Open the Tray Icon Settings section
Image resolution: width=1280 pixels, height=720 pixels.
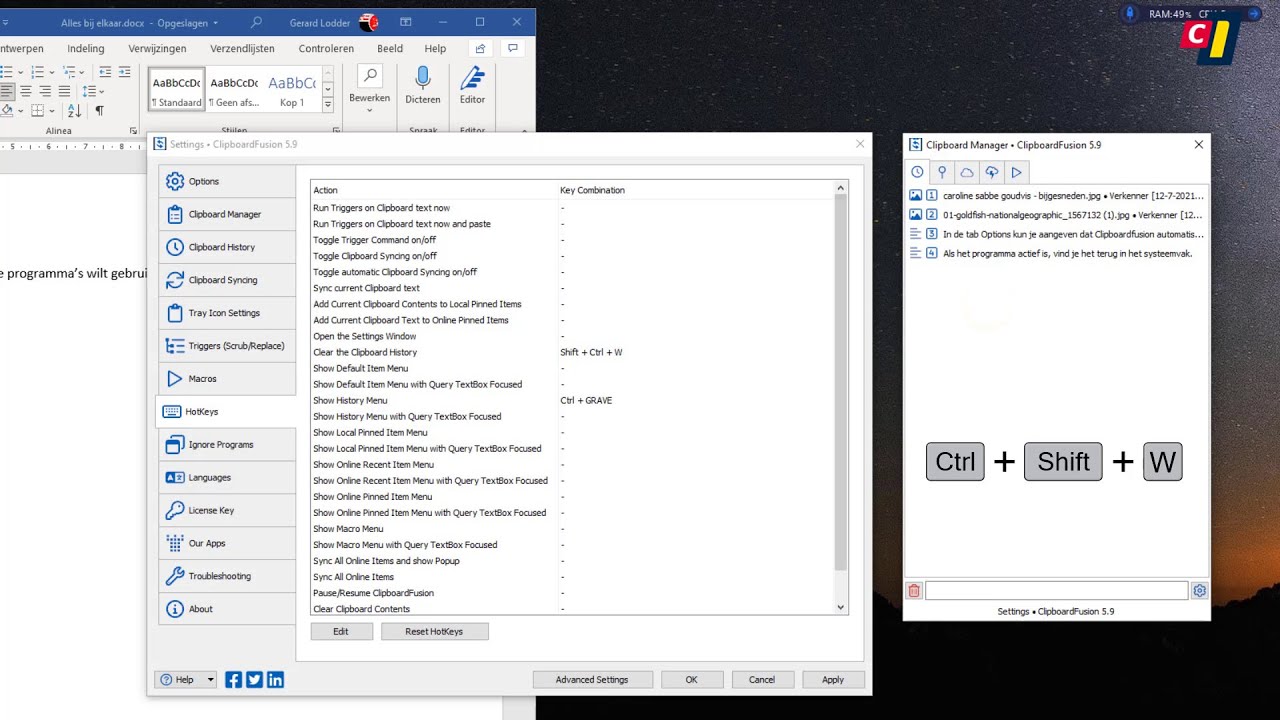227,313
